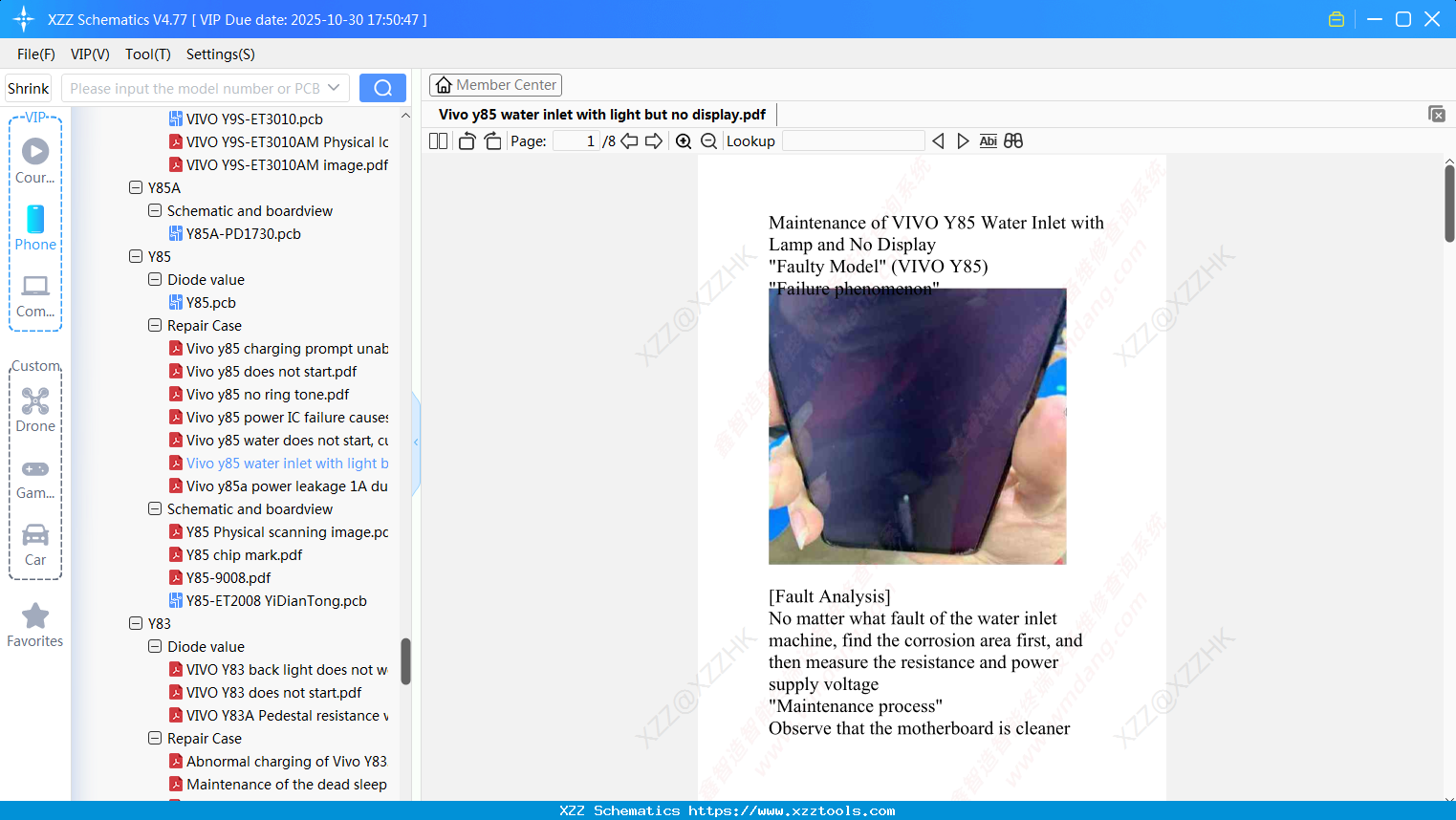Toggle the Abi whole-word match icon
Image resolution: width=1456 pixels, height=820 pixels.
(989, 141)
